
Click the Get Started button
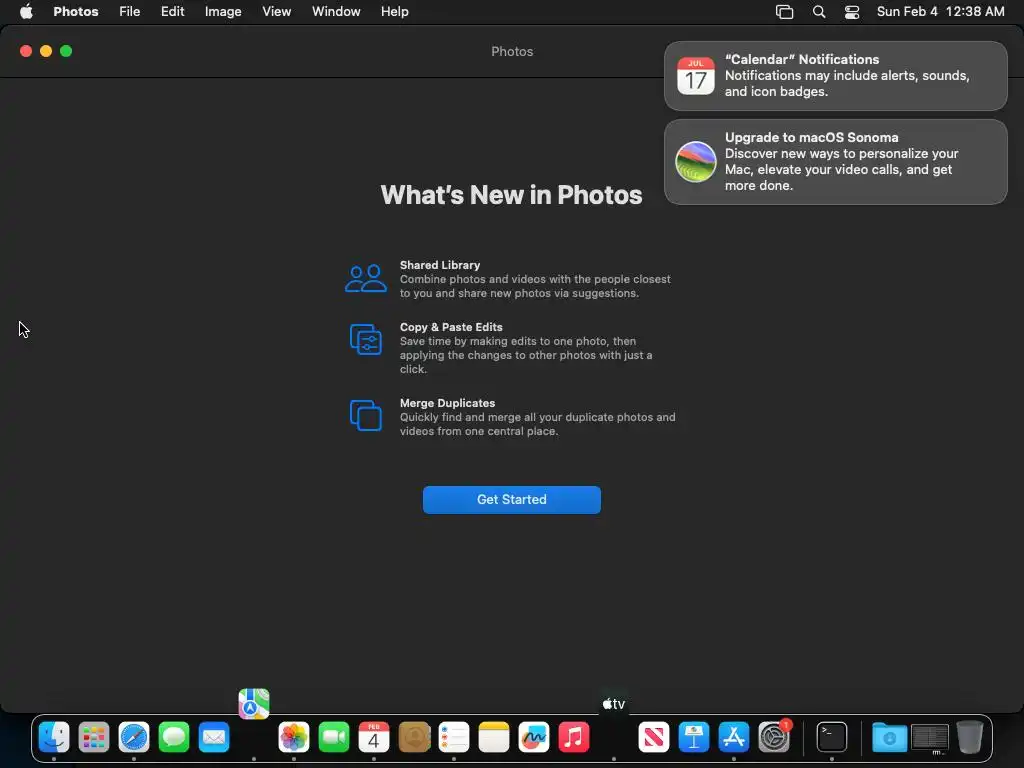tap(511, 500)
